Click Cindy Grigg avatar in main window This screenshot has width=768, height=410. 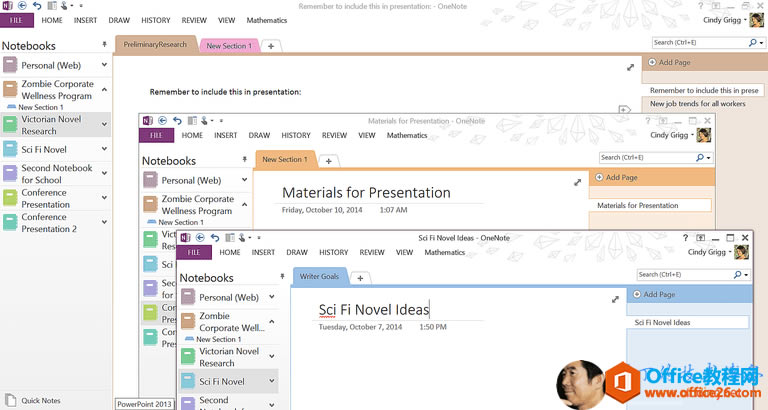pyautogui.click(x=757, y=20)
